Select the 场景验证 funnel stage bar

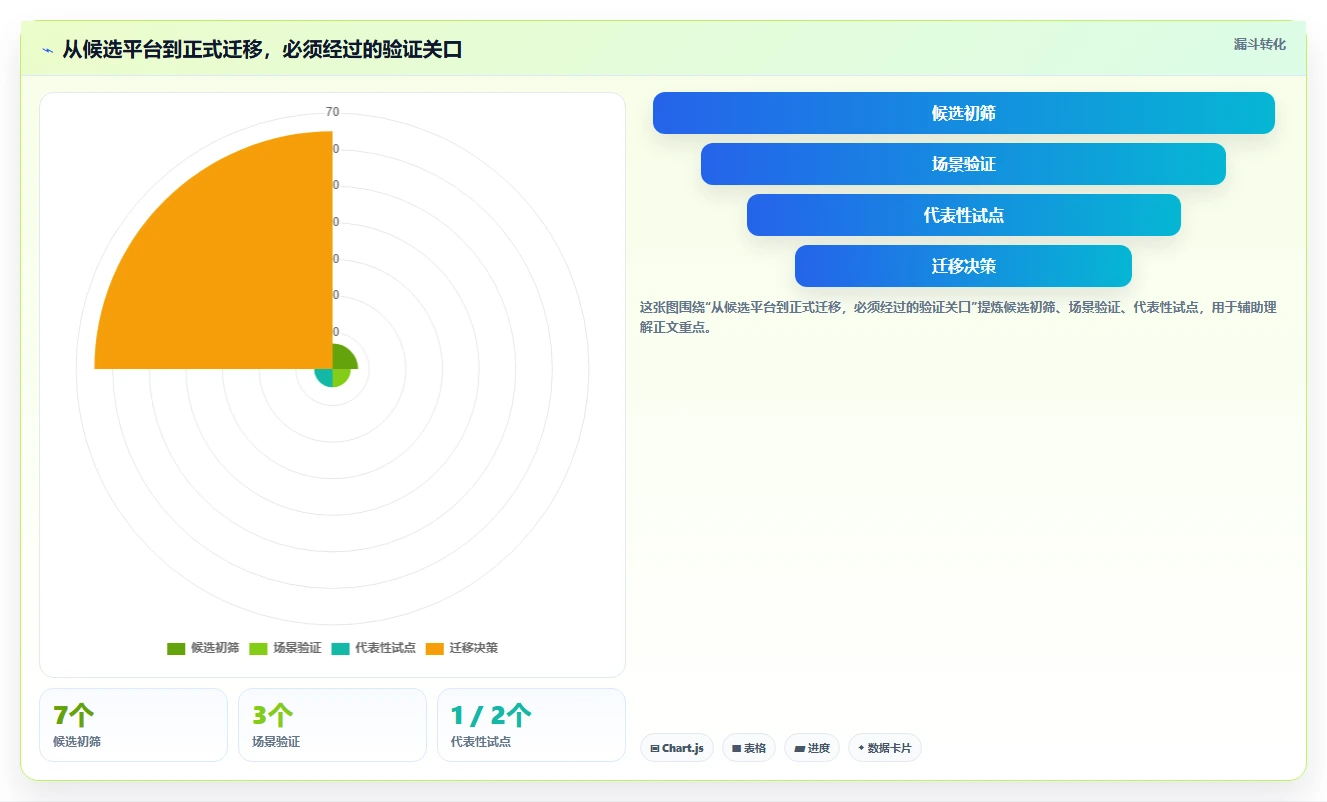coord(963,164)
